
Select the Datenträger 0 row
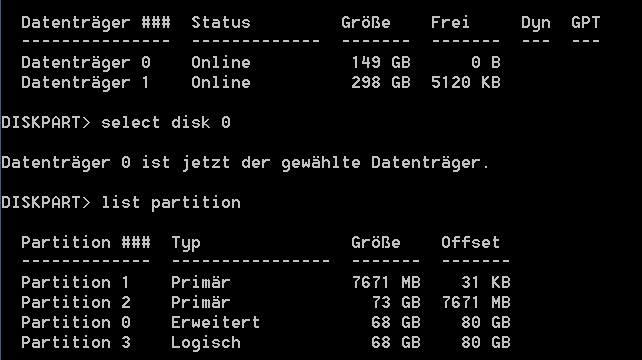pos(261,62)
